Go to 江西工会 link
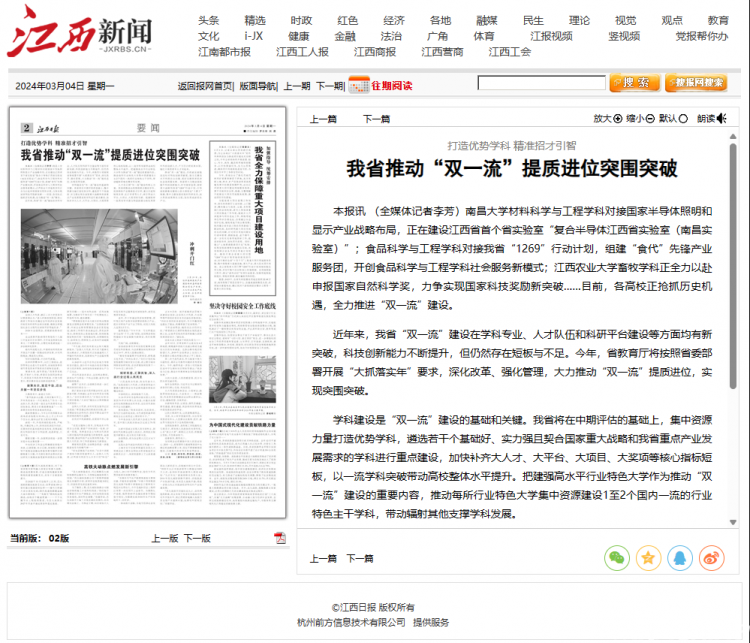 click(x=510, y=52)
